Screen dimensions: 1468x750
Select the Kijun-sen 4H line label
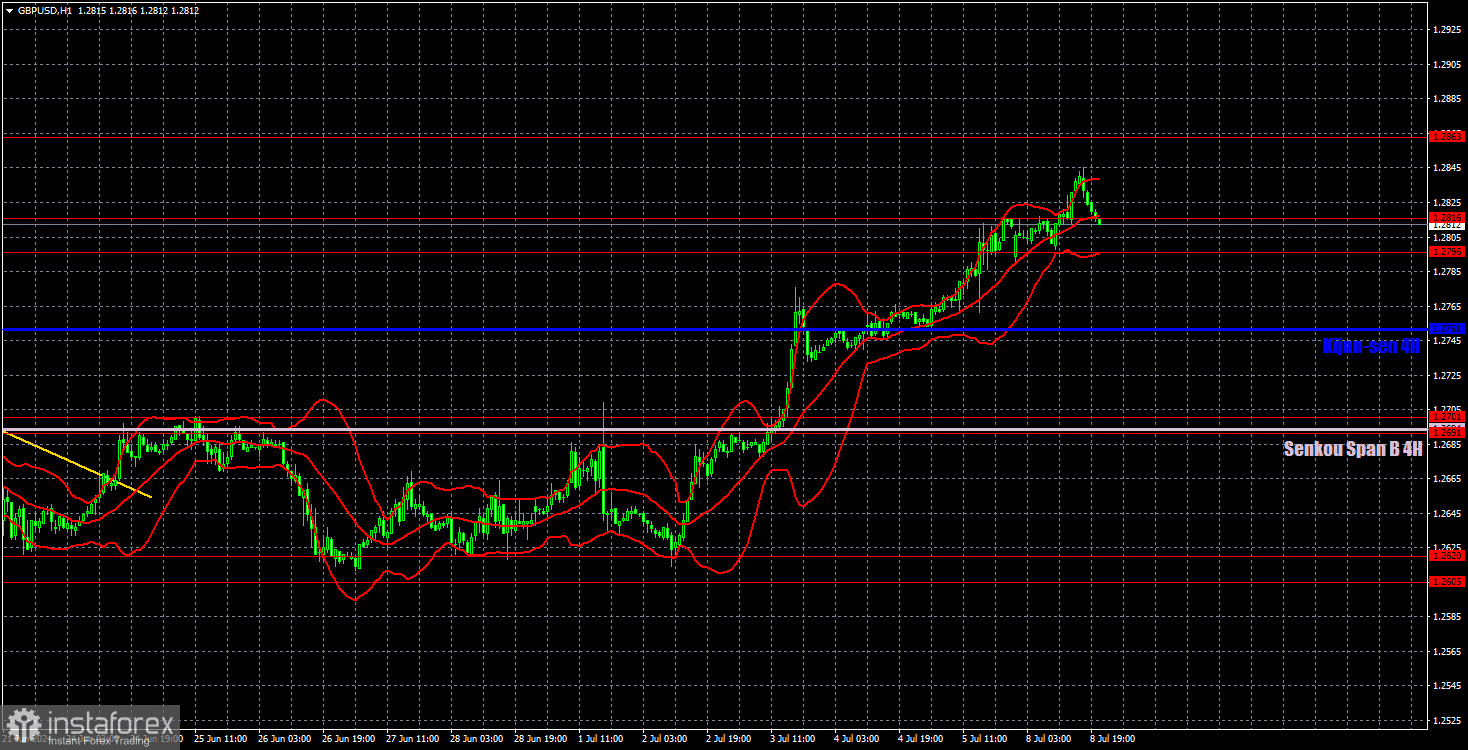(1370, 347)
